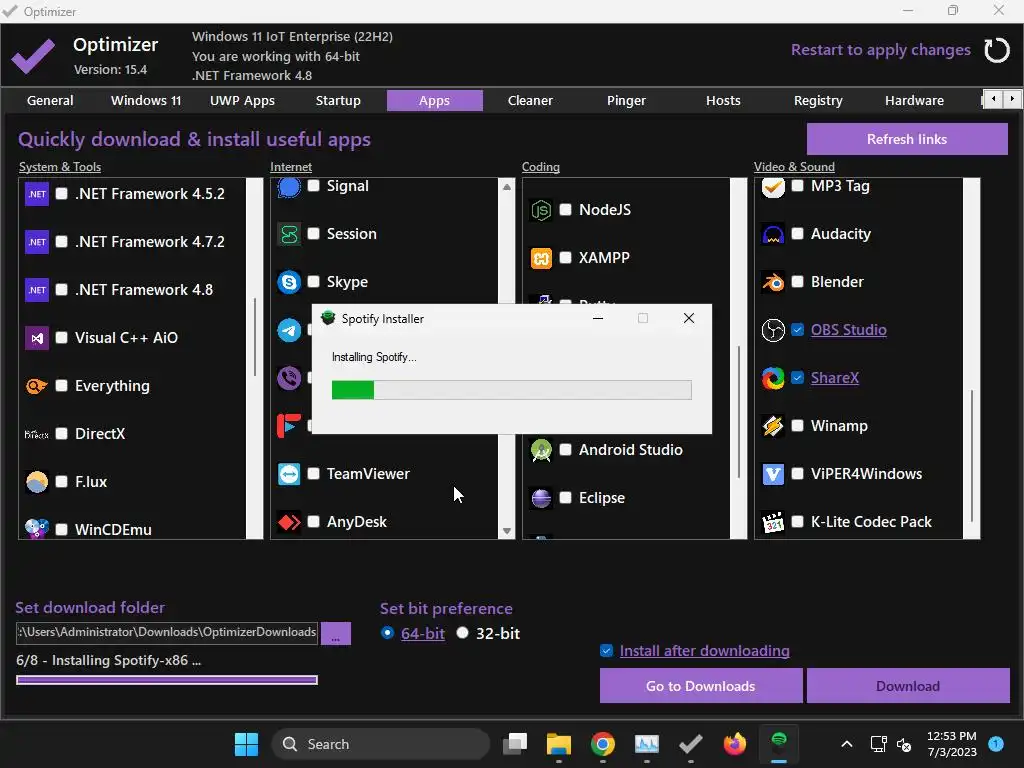Click the NodeJS icon
Screen dimensions: 1024x768
[541, 210]
